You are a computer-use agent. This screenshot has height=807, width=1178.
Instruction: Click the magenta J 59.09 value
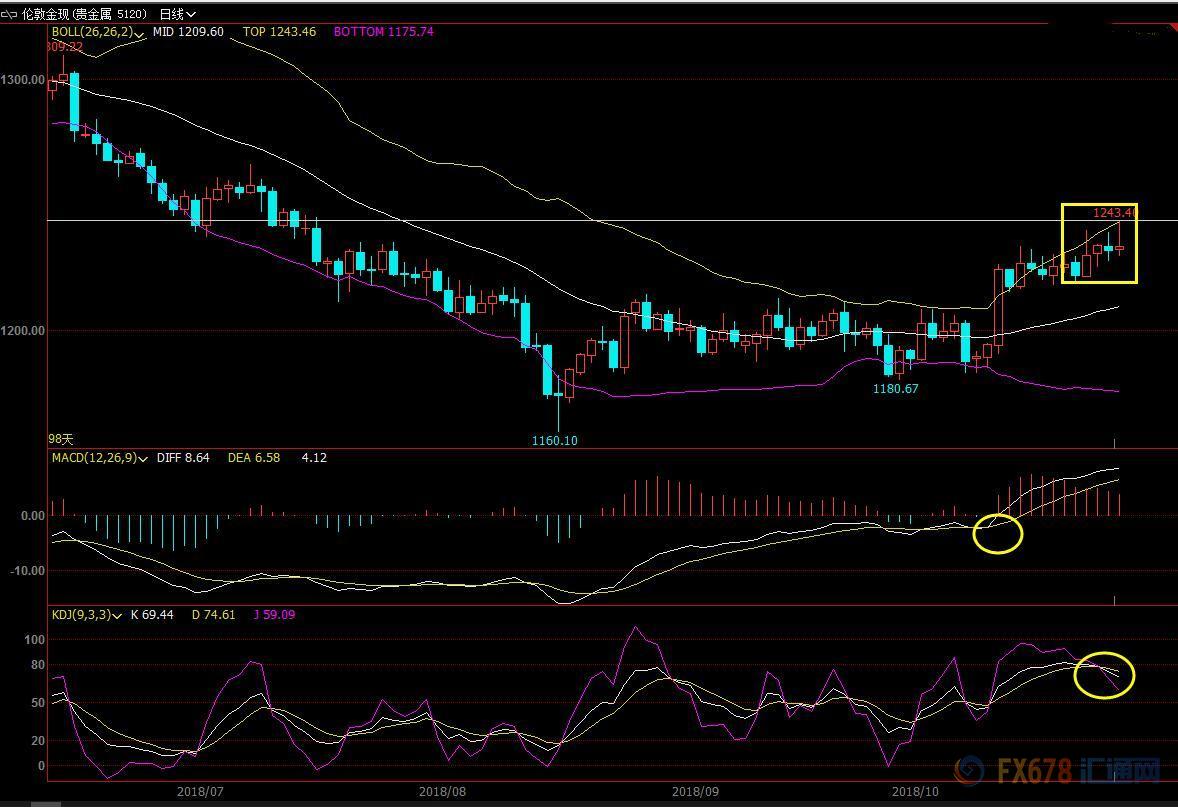[272, 615]
